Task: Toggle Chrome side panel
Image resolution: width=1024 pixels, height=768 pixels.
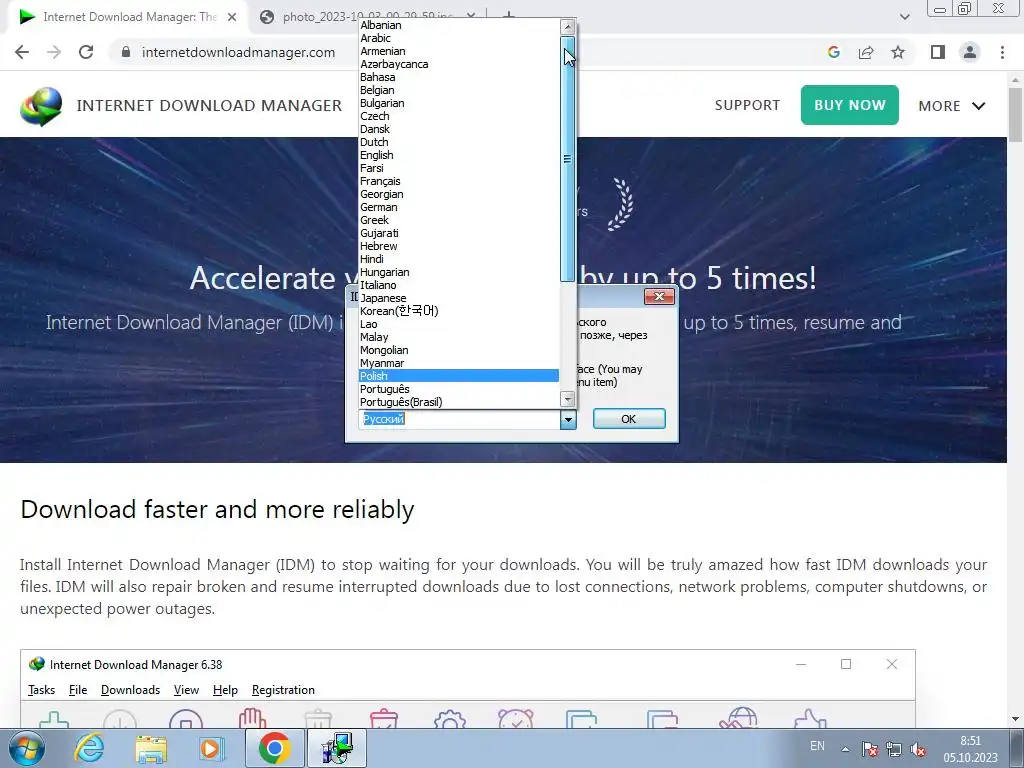Action: click(938, 52)
